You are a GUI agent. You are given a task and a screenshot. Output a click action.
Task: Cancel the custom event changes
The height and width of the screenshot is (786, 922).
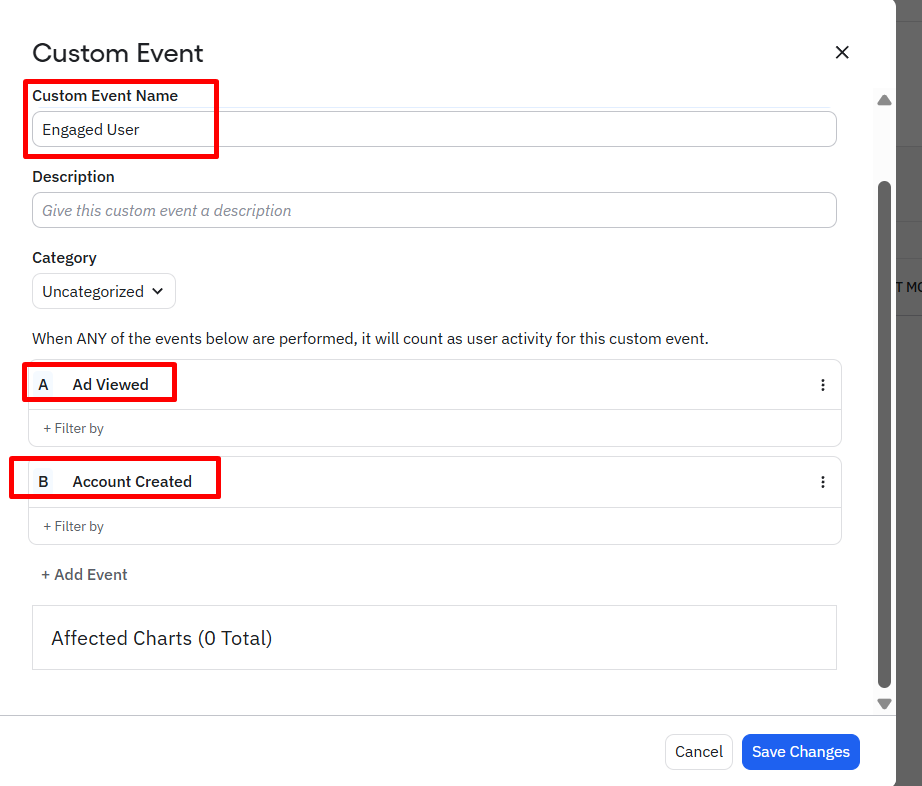698,752
